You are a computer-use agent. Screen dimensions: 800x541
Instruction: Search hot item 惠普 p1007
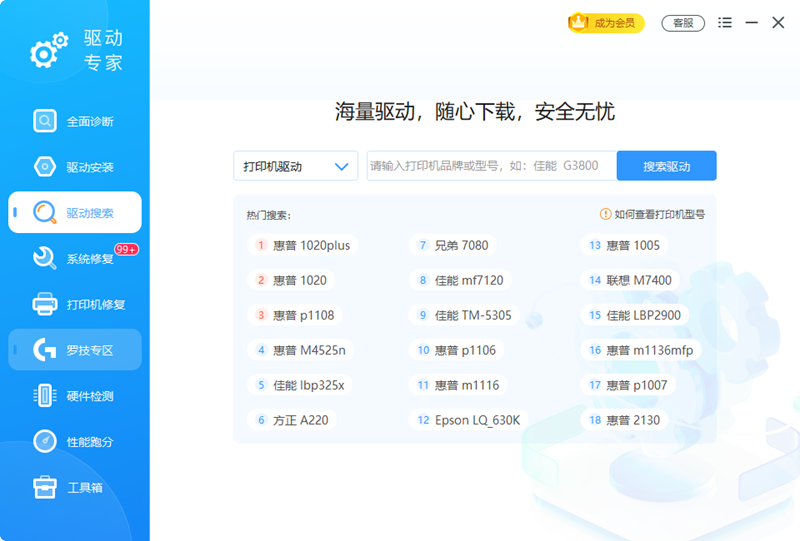coord(628,385)
